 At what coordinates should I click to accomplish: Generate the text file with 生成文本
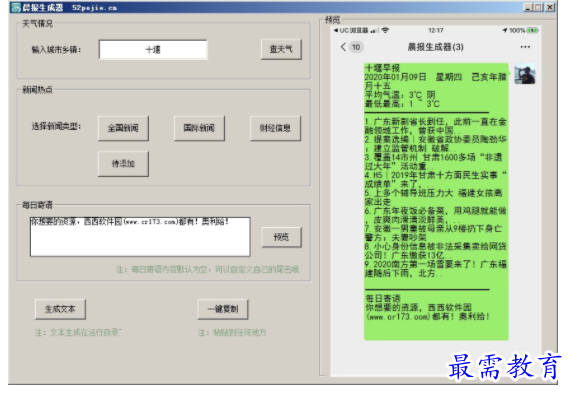(60, 309)
